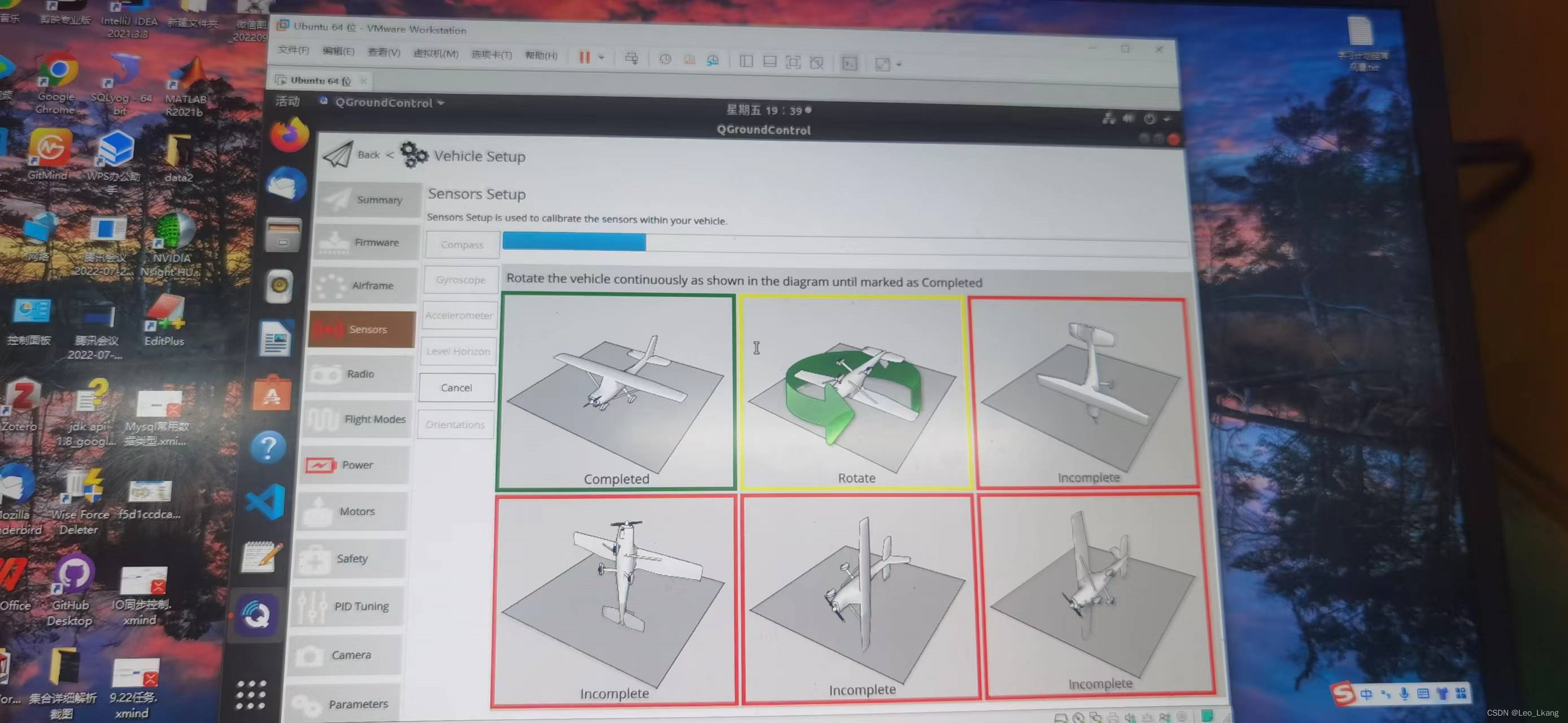Open Firefox from the Ubuntu dock
The height and width of the screenshot is (723, 1568).
point(290,135)
